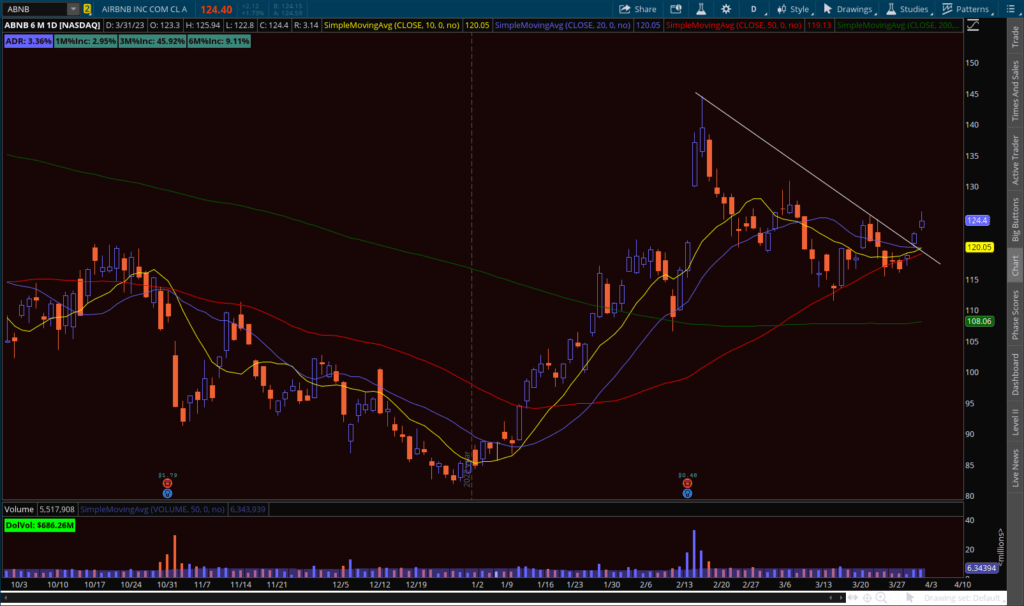Click the pan left-right arrows icon
1024x606 pixels.
coord(853,598)
